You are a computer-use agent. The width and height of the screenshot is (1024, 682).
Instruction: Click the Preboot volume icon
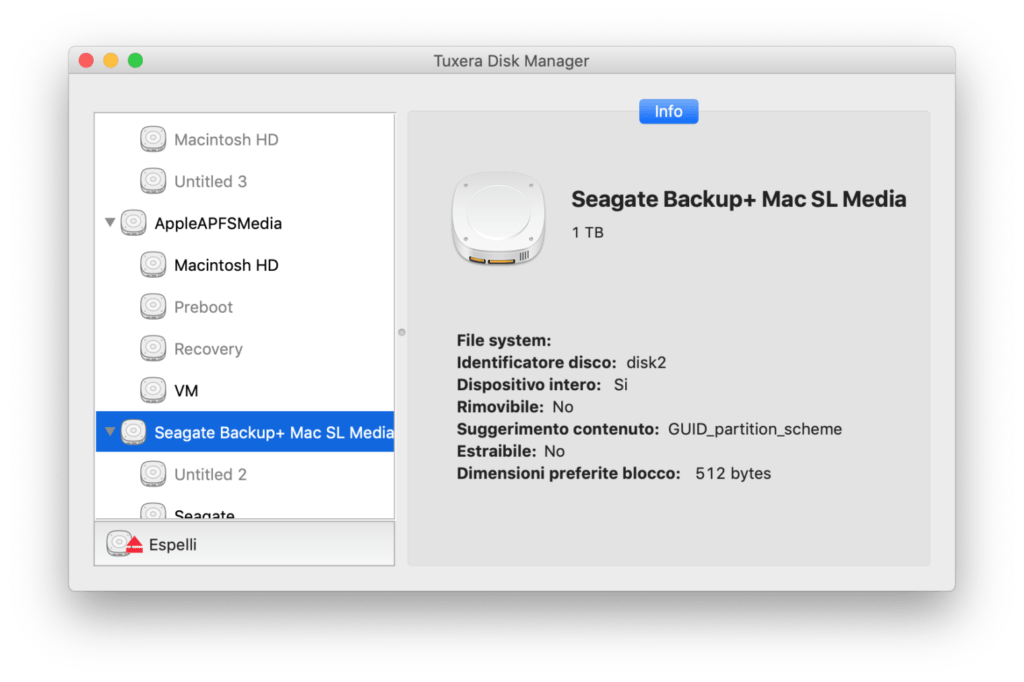click(153, 306)
